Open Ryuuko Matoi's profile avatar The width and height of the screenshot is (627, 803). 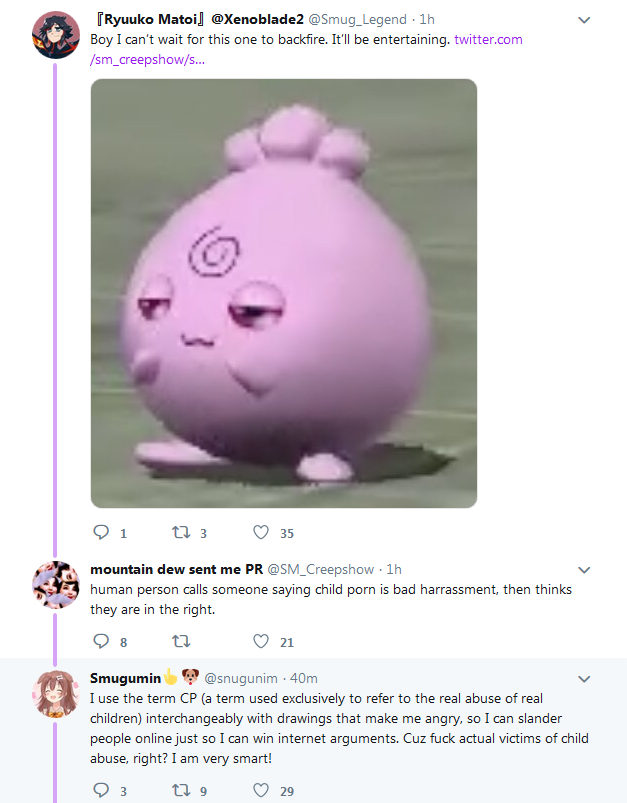tap(56, 35)
